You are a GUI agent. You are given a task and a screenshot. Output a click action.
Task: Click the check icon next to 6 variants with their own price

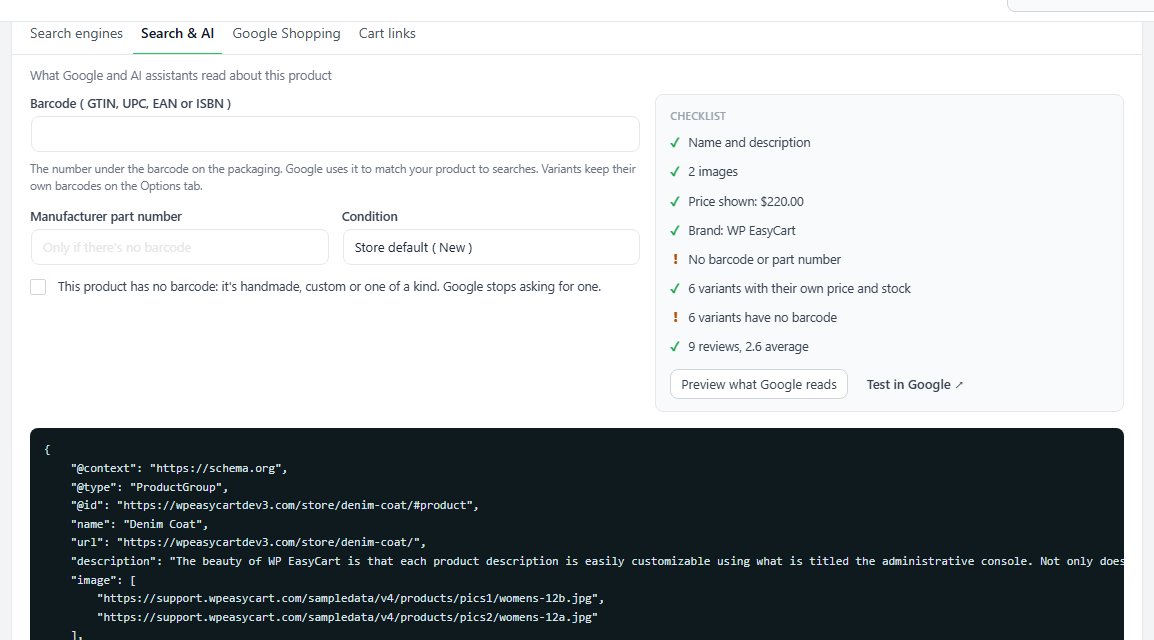(675, 289)
